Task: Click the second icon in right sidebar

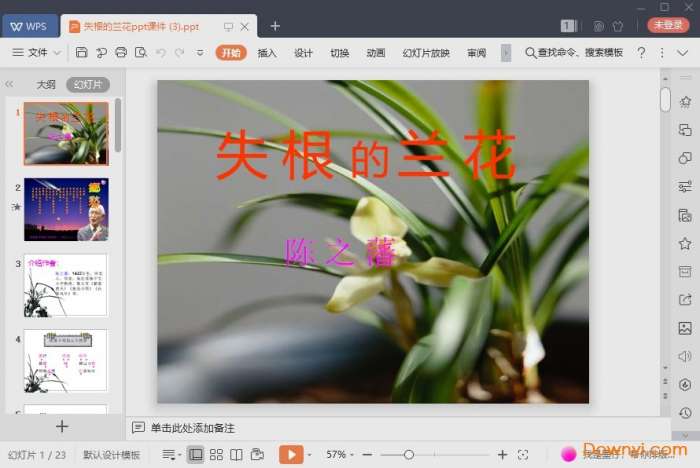Action: point(685,130)
